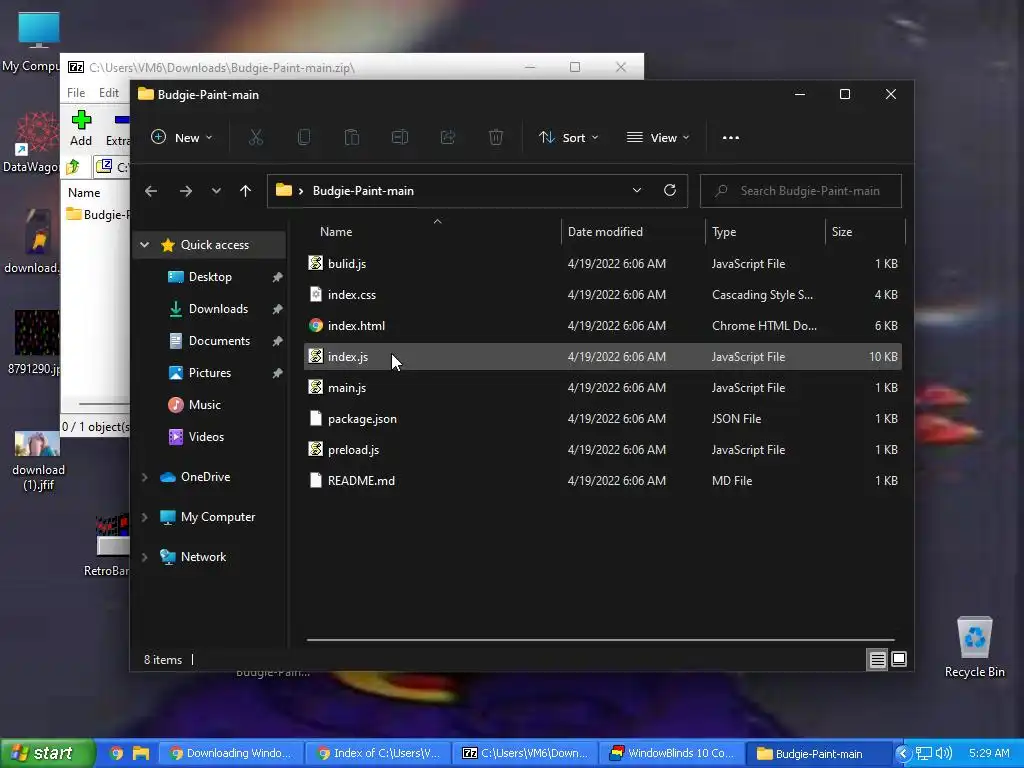Viewport: 1024px width, 768px height.
Task: Open Desktop in Quick access
Action: point(210,277)
